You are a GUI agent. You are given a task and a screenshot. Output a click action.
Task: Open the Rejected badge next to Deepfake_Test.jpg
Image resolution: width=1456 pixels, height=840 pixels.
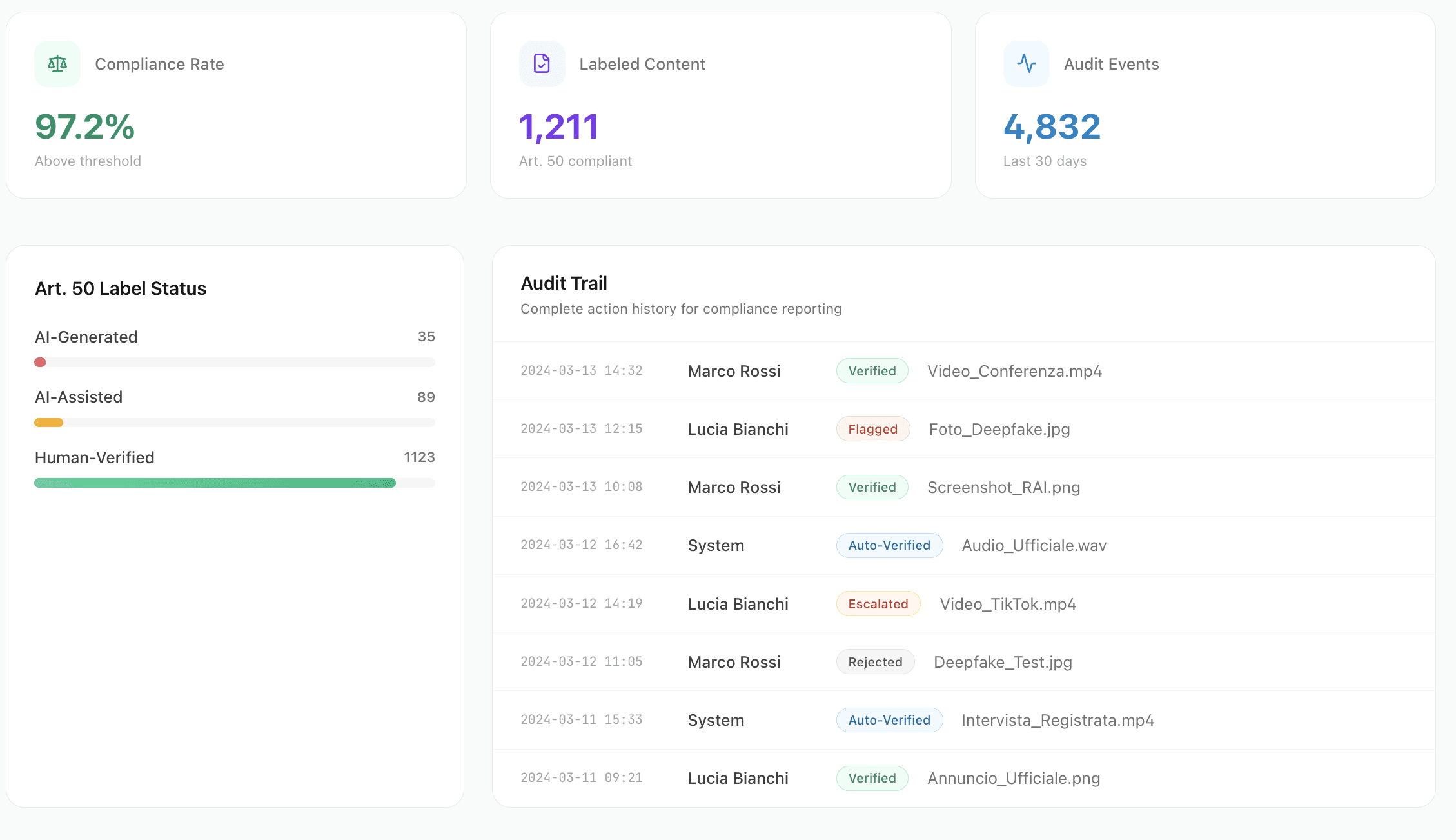[875, 661]
